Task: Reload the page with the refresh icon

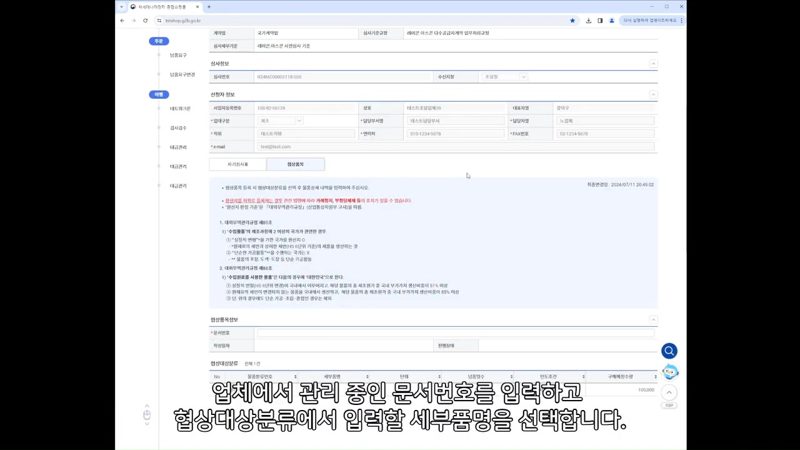Action: point(145,21)
